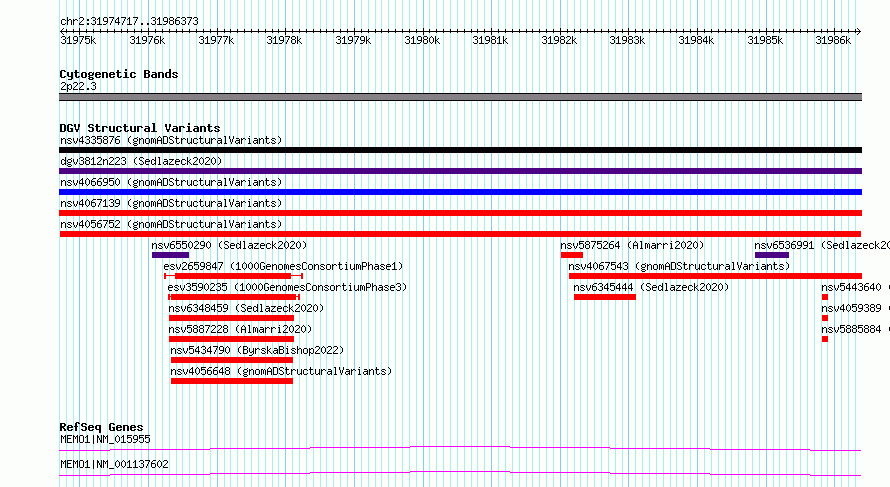This screenshot has width=890, height=487.
Task: Select the nsv6536991 purple bar
Action: click(771, 255)
